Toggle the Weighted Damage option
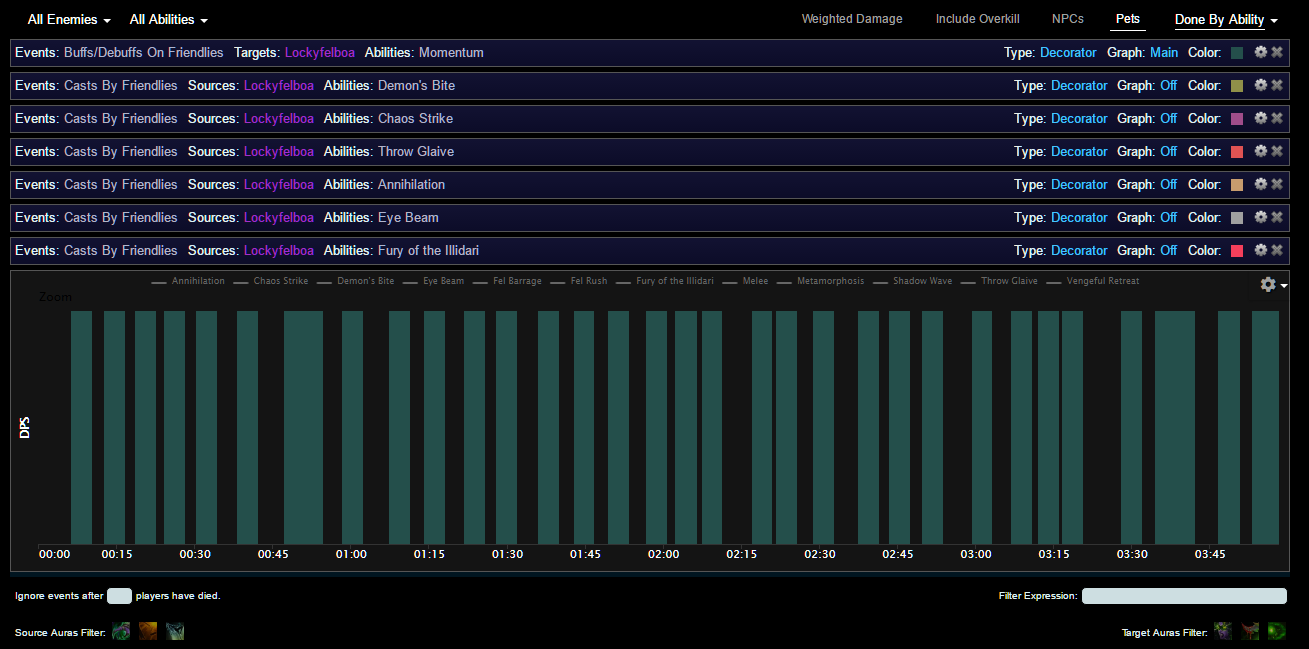The height and width of the screenshot is (649, 1309). click(x=852, y=19)
